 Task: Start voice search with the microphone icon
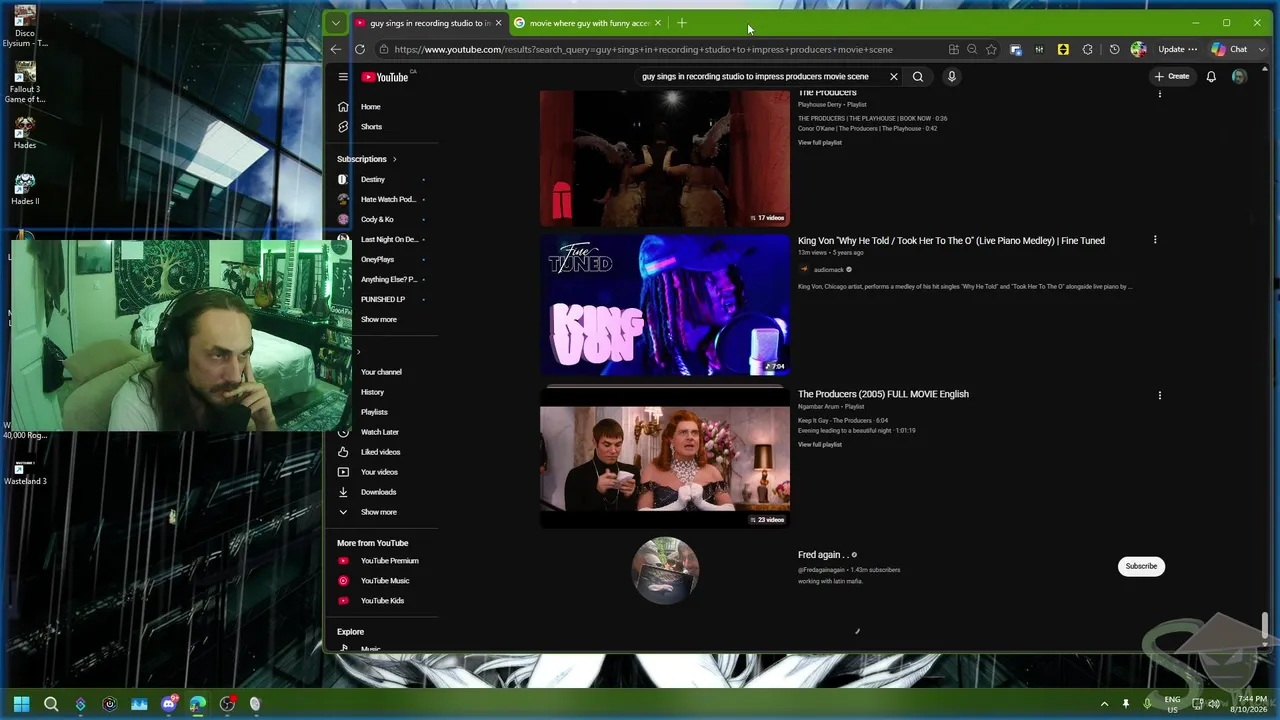coord(952,77)
